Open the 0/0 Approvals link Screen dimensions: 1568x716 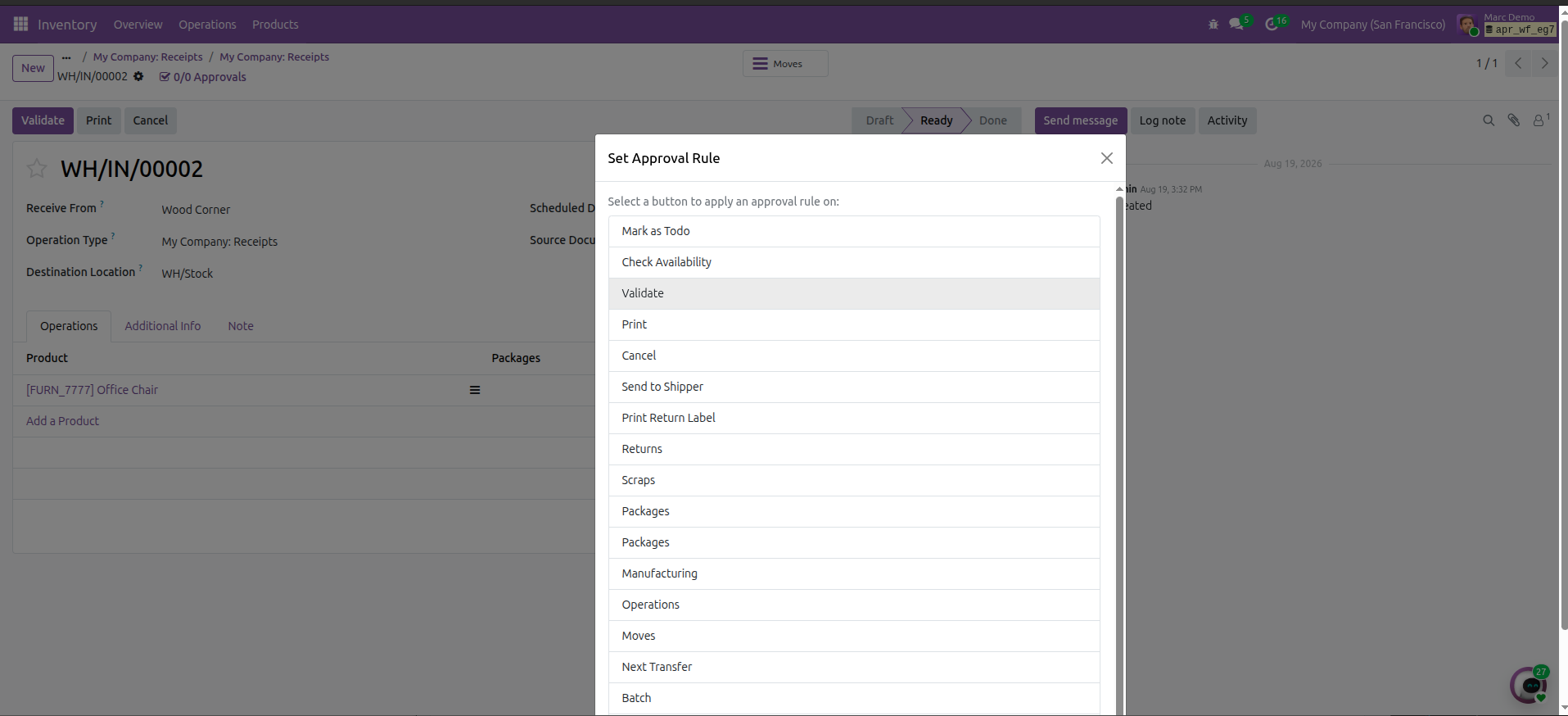[x=203, y=77]
